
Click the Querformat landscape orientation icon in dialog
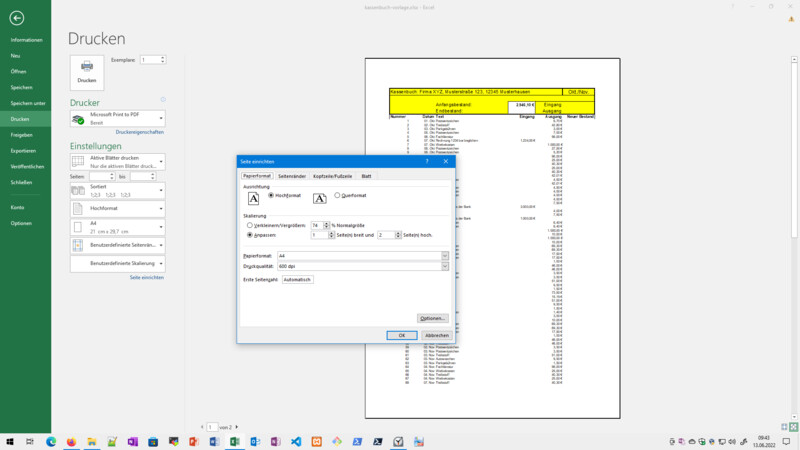[x=319, y=198]
